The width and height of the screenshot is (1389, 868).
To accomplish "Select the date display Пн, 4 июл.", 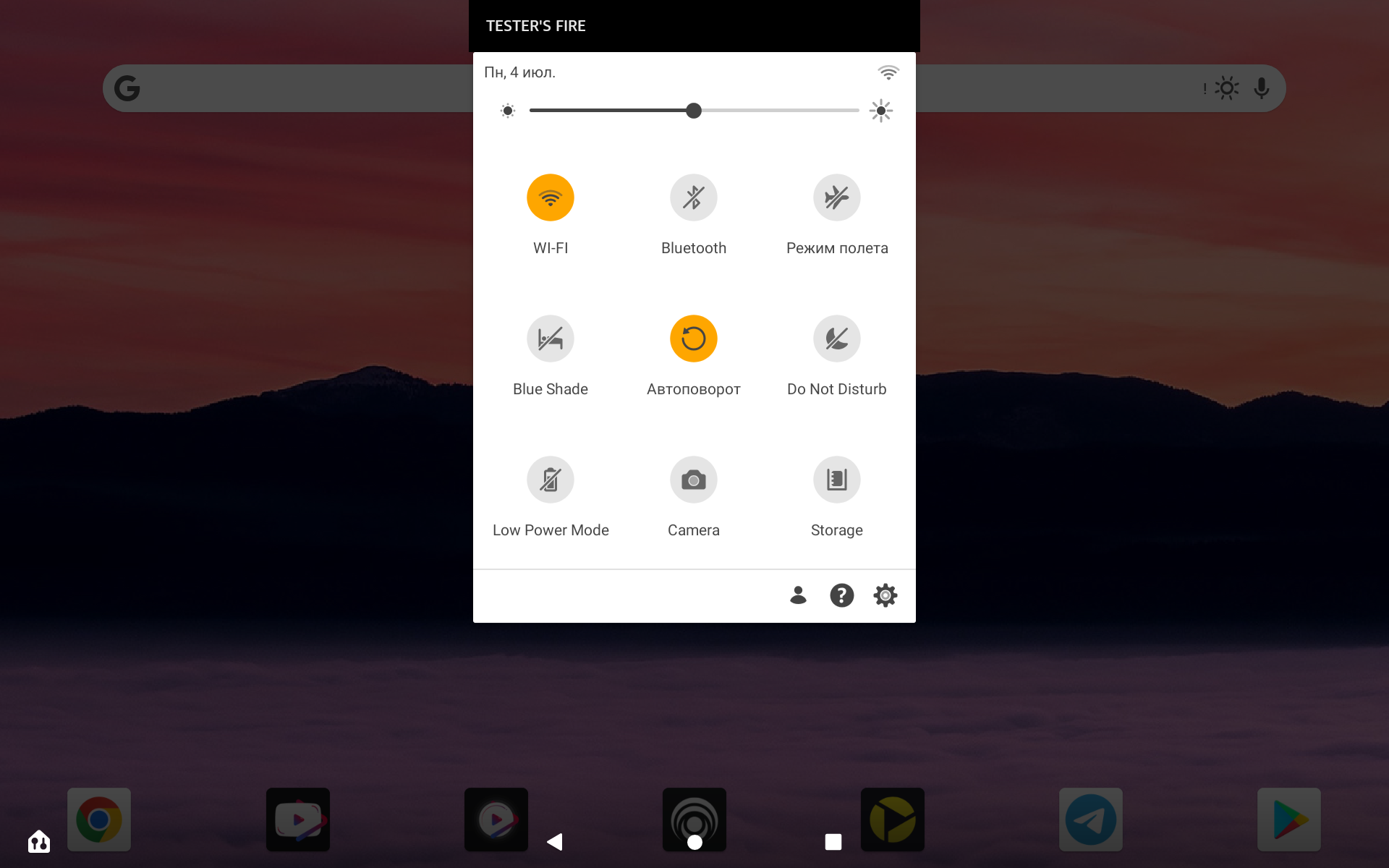I will [x=519, y=71].
